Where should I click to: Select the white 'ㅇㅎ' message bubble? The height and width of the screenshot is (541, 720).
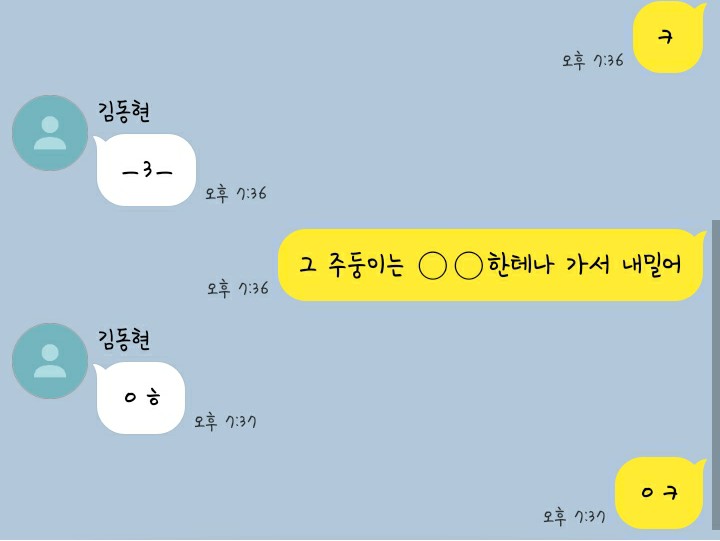[x=140, y=398]
